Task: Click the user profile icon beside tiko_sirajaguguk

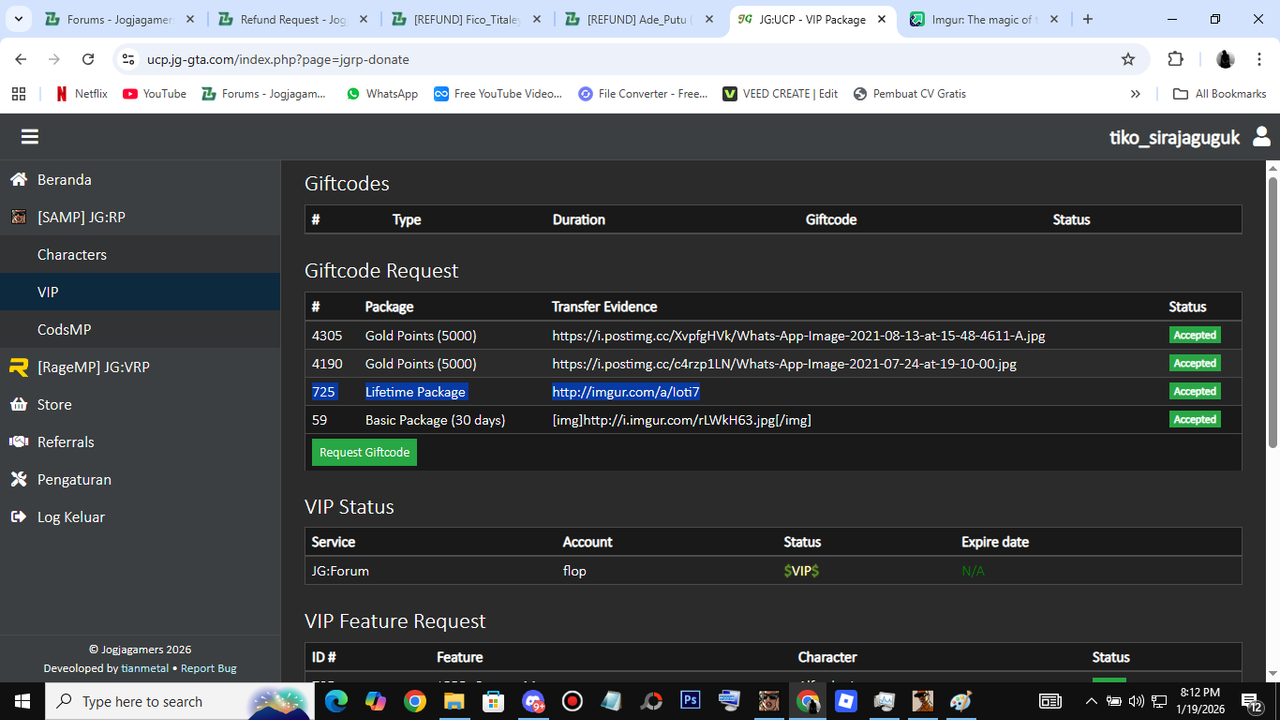Action: 1262,137
